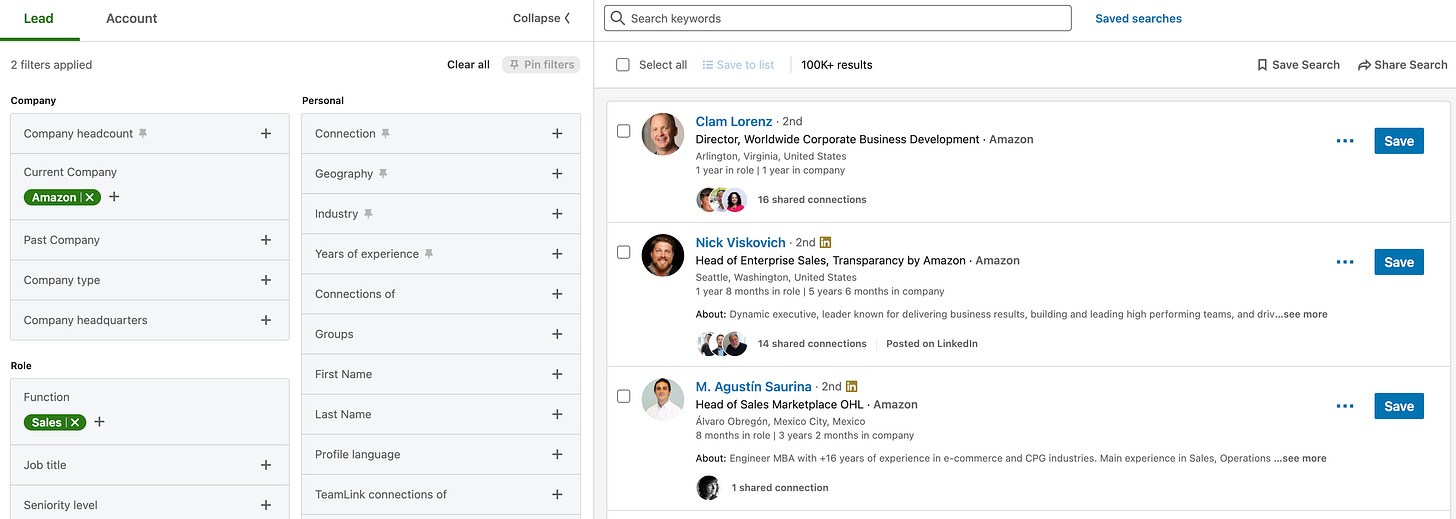Open the Lead tab
This screenshot has width=1456, height=519.
38,18
